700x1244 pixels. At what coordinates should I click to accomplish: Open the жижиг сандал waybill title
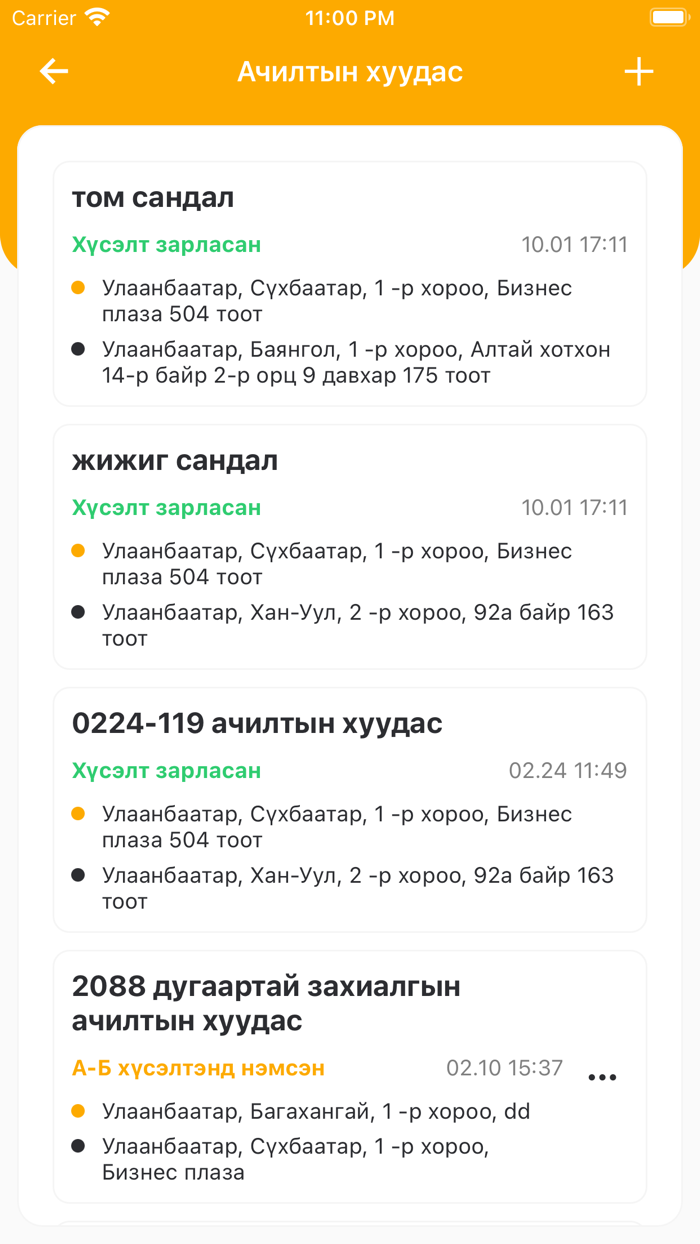pyautogui.click(x=175, y=461)
